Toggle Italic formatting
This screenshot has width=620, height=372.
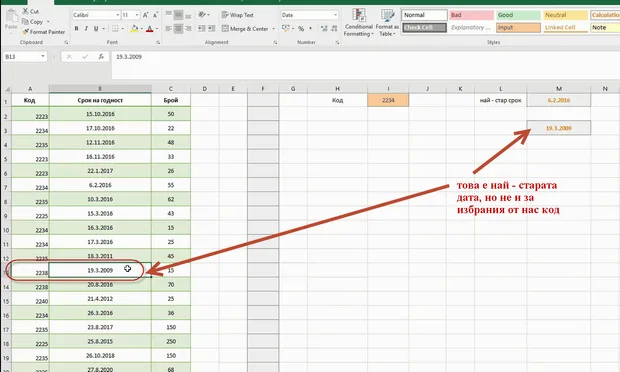point(86,28)
